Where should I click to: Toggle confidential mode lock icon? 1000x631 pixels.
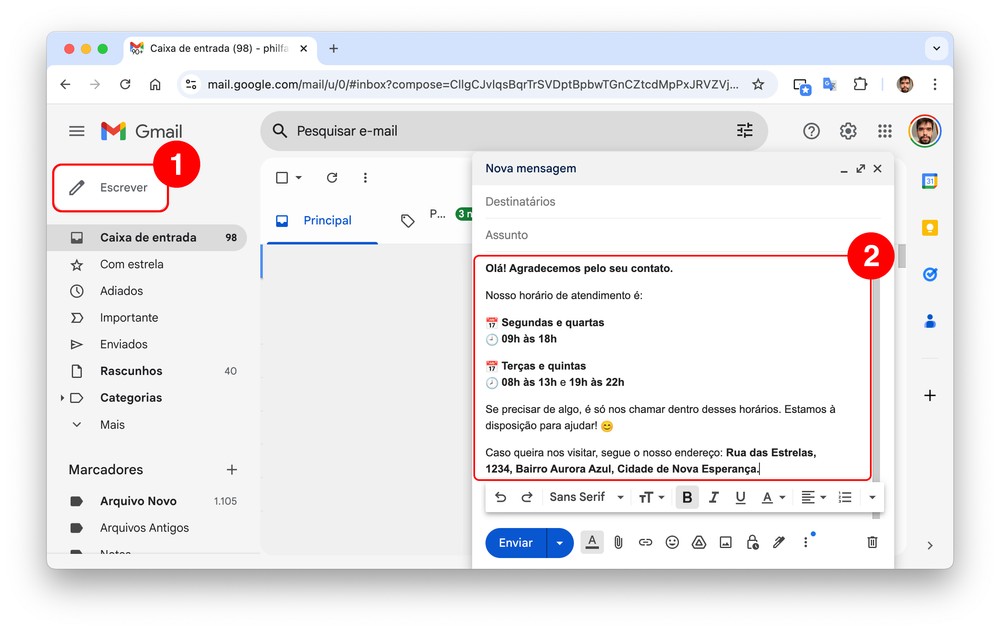(x=752, y=542)
